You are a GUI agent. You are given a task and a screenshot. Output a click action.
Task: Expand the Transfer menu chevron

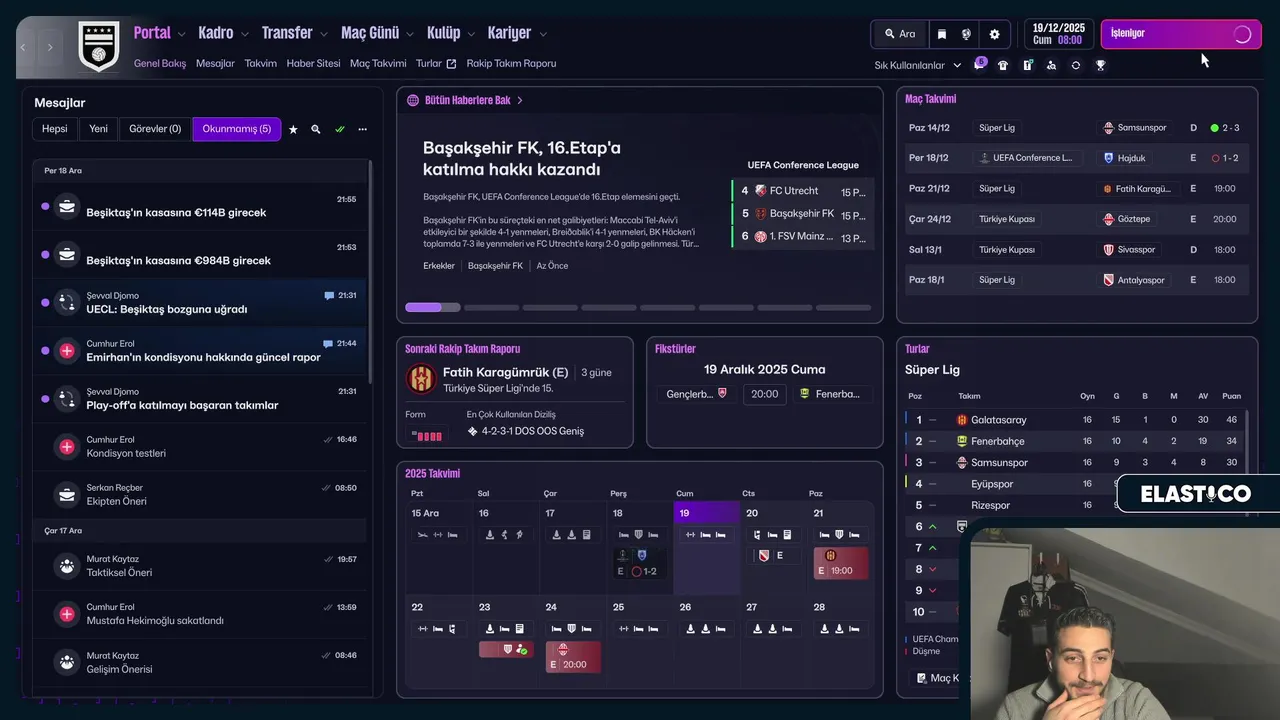324,34
